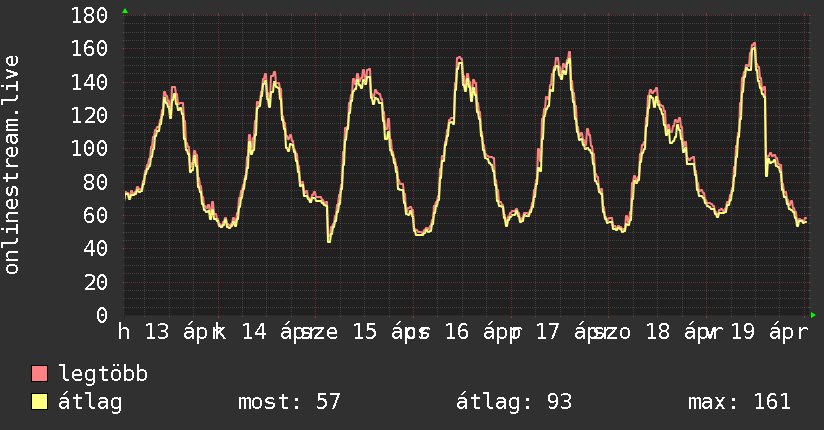Click the yellow átlag legend swatch

(40, 402)
